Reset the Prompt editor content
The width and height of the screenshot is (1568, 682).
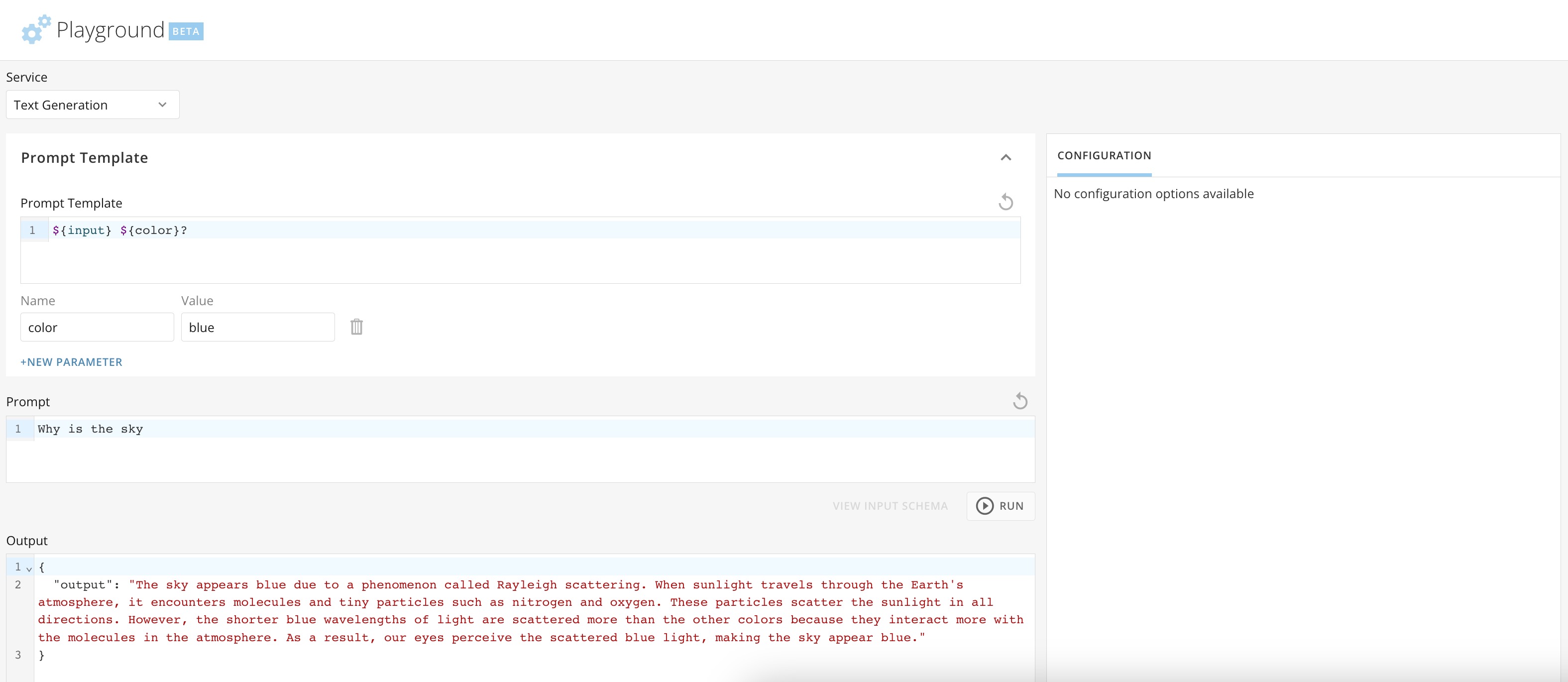(1020, 401)
